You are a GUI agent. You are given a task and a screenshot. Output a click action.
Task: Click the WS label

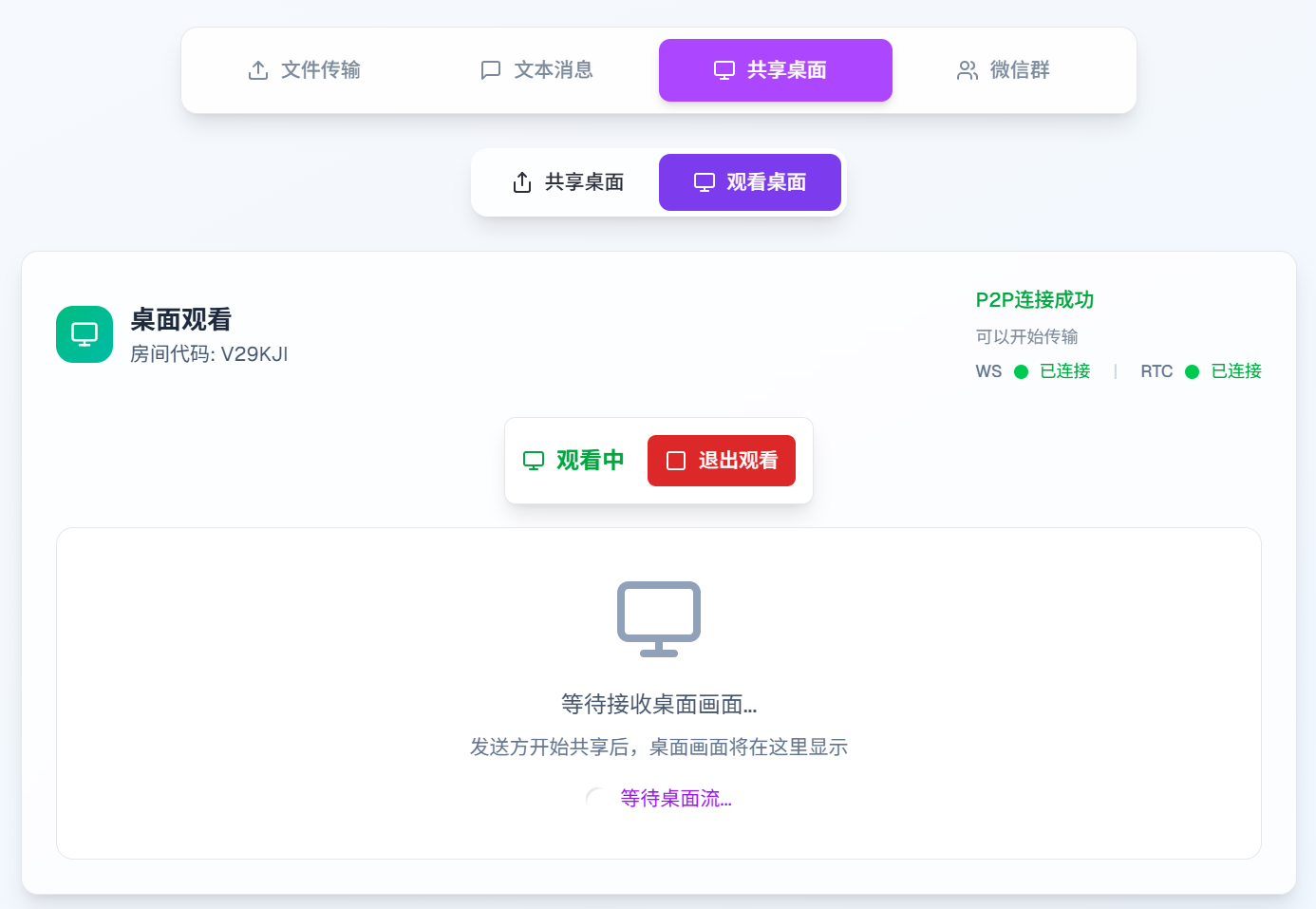click(x=988, y=371)
